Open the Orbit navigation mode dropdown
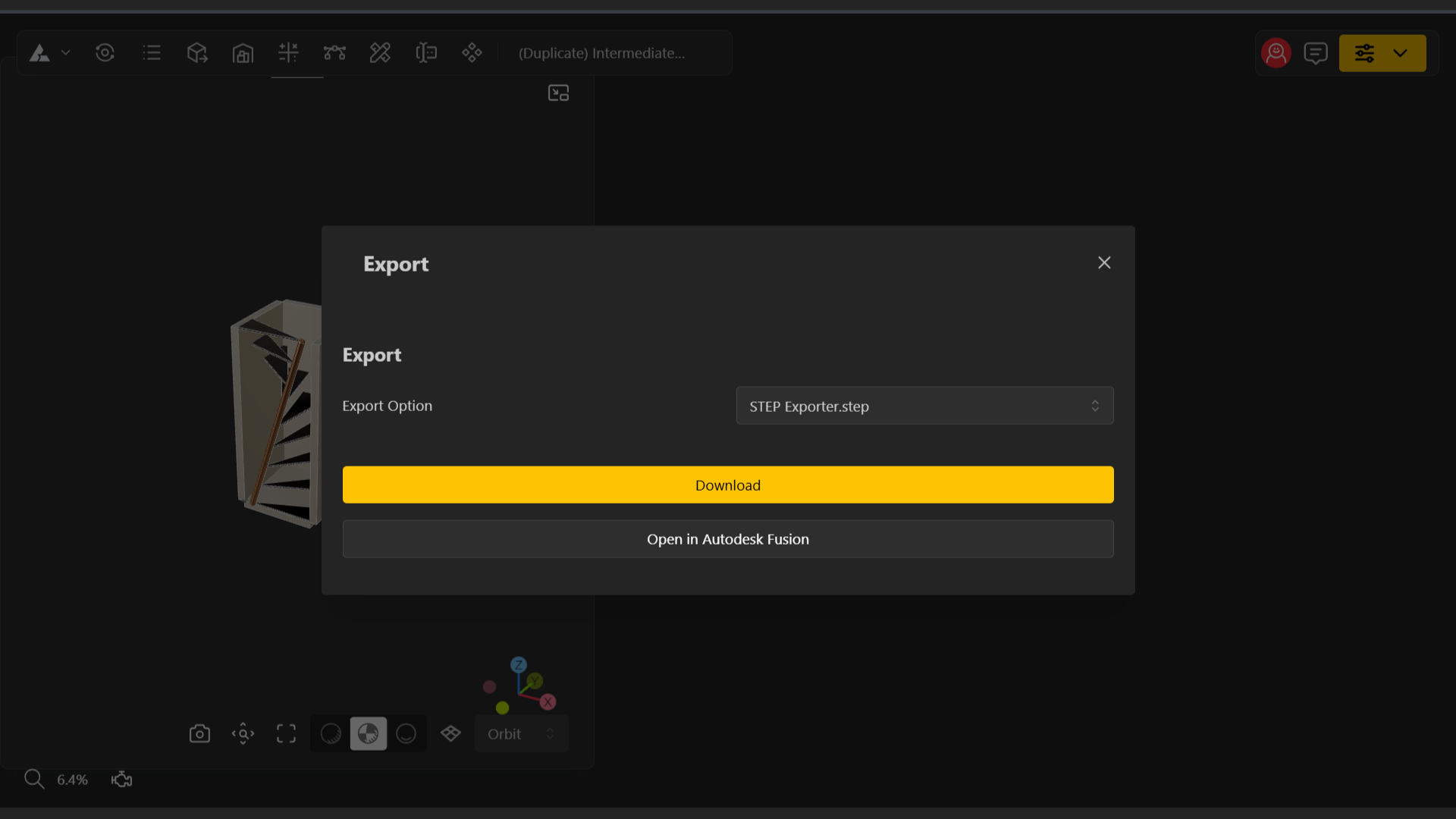The height and width of the screenshot is (819, 1456). [x=521, y=734]
